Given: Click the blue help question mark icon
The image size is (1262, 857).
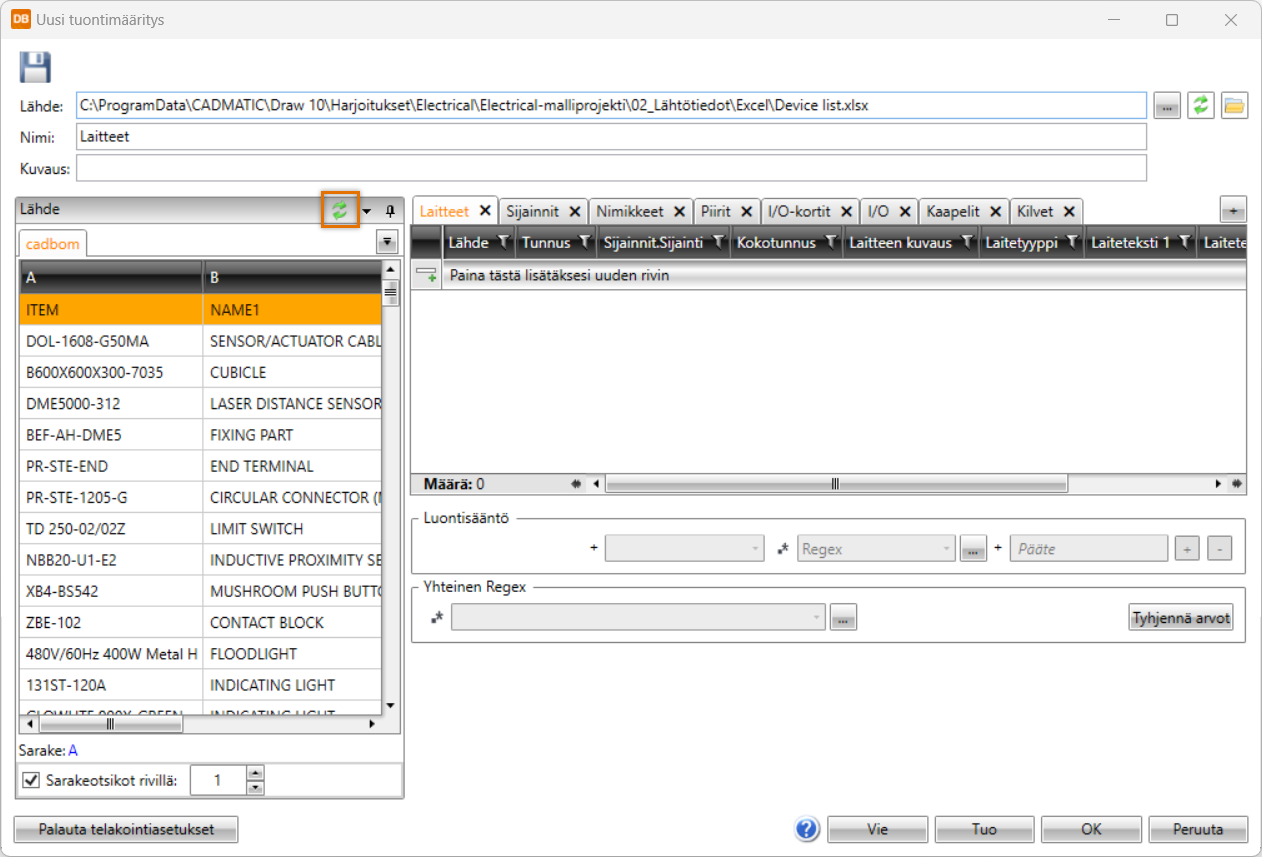Looking at the screenshot, I should (807, 829).
